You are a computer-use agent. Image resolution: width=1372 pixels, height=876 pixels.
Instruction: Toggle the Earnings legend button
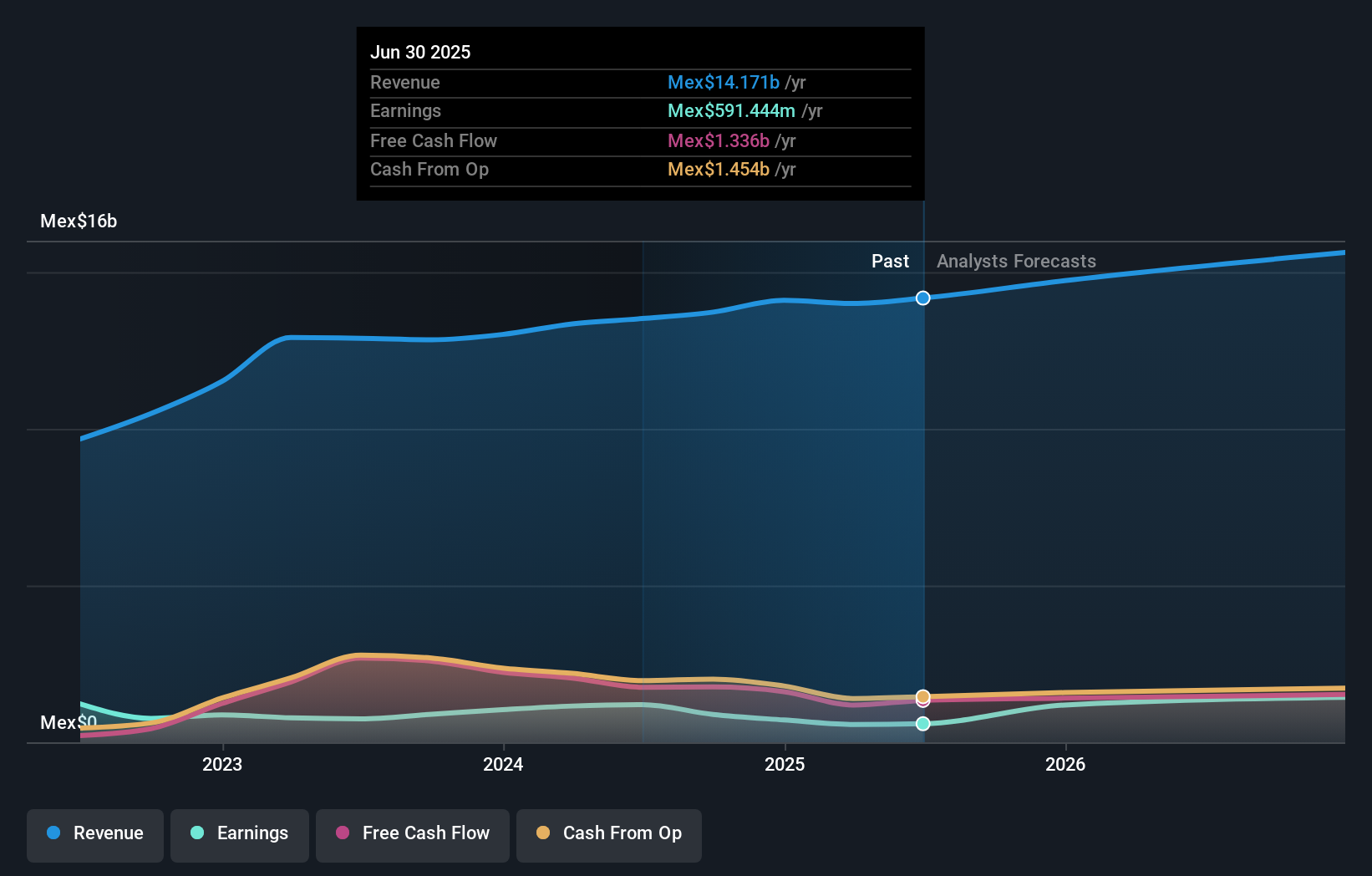[x=240, y=835]
